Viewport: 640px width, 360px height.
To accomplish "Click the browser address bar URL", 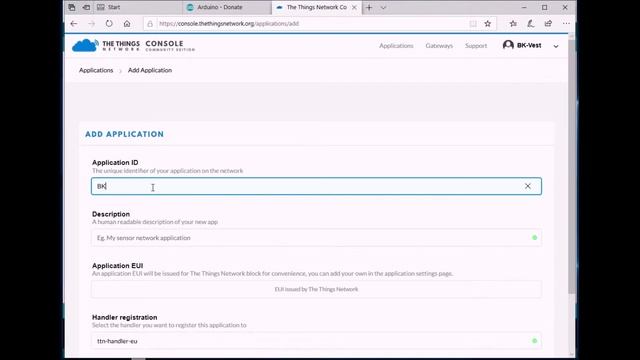I will point(229,24).
